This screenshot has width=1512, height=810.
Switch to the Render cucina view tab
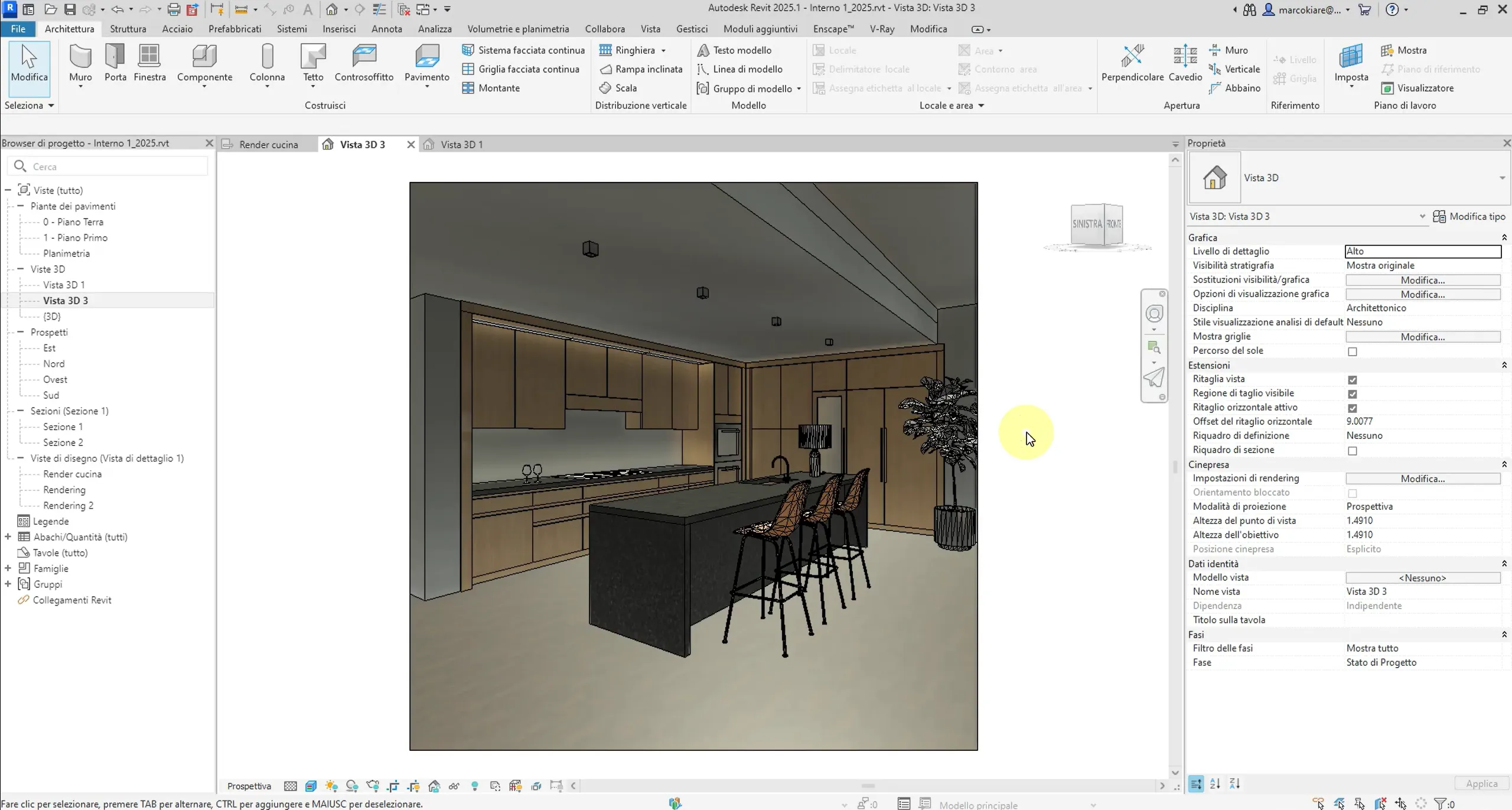(x=268, y=145)
